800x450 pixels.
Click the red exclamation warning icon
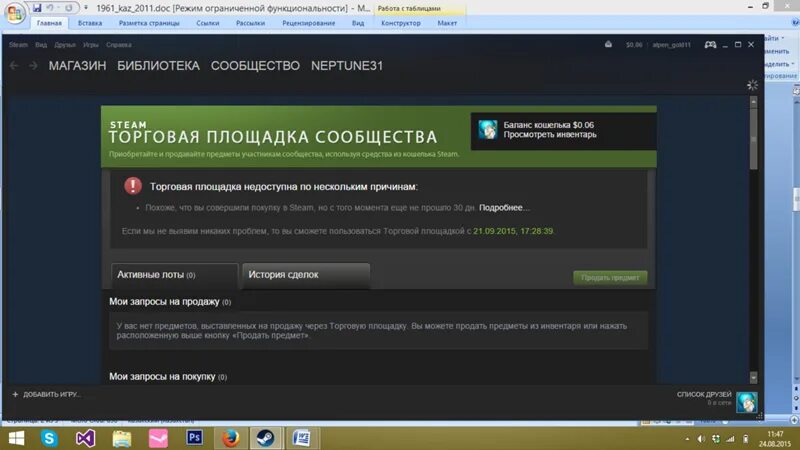pos(133,186)
